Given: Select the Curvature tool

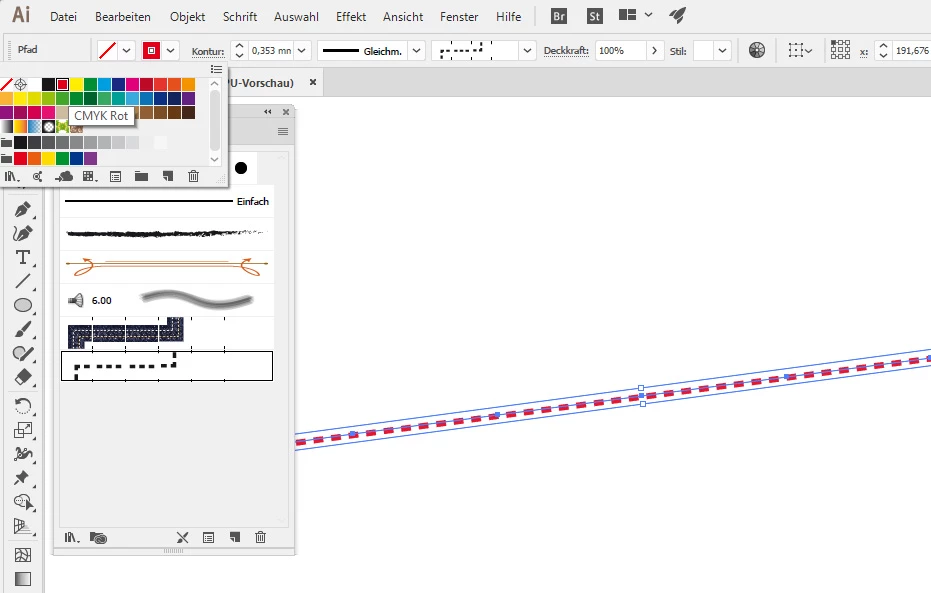Looking at the screenshot, I should tap(23, 233).
